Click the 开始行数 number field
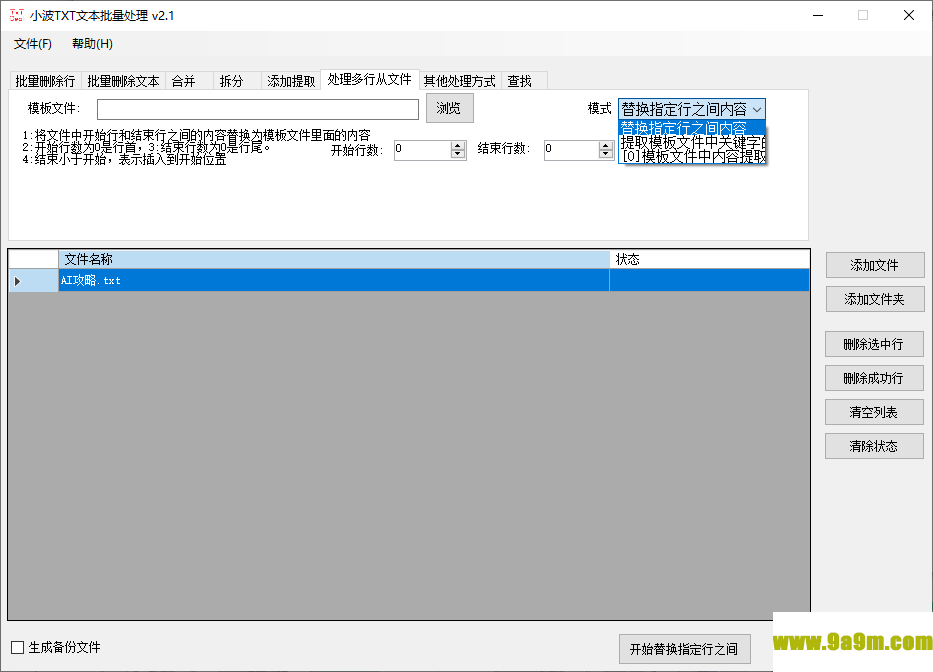The height and width of the screenshot is (672, 933). pyautogui.click(x=422, y=150)
